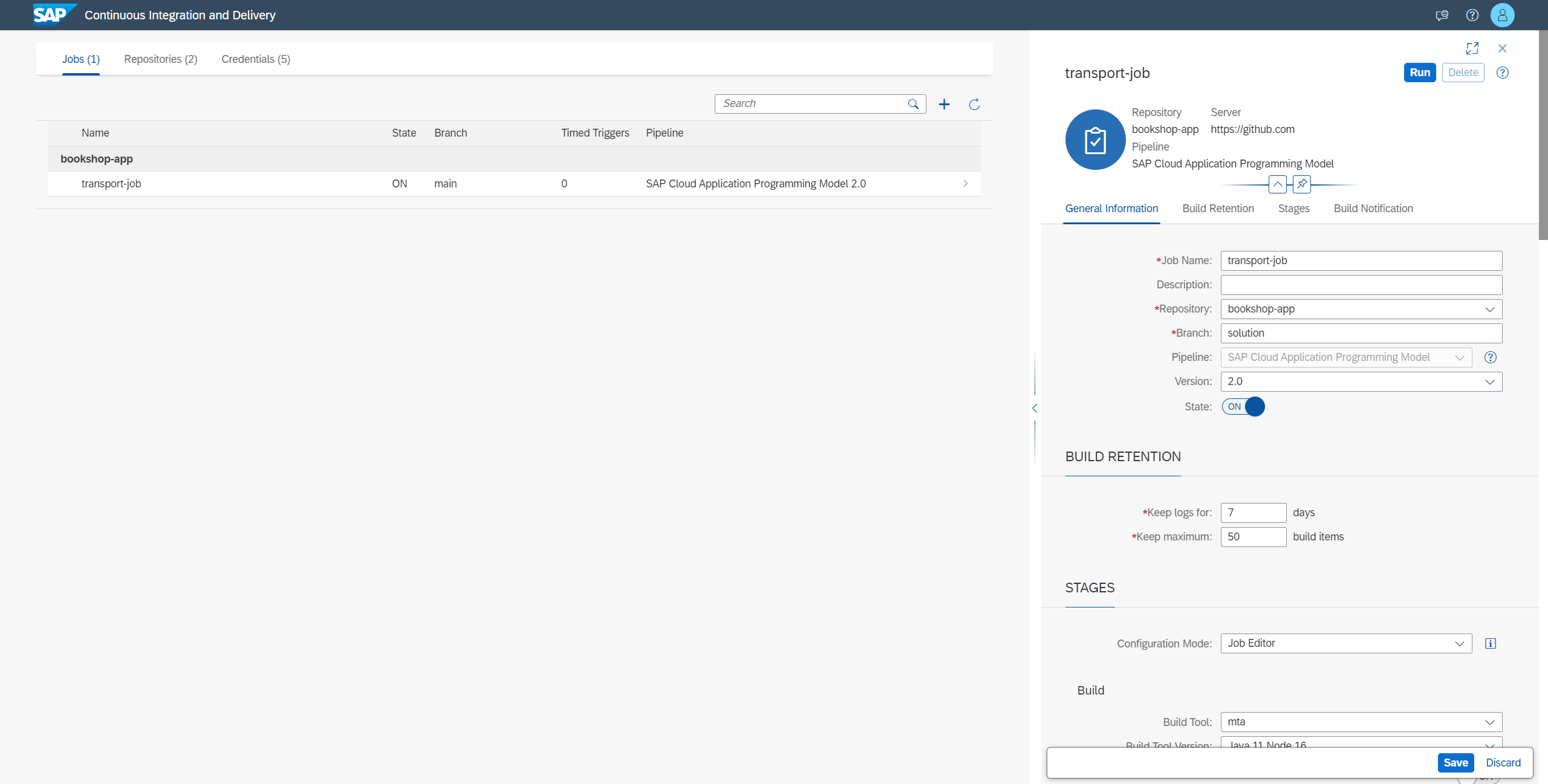Click the SAP logo
Image resolution: width=1548 pixels, height=784 pixels.
54,15
